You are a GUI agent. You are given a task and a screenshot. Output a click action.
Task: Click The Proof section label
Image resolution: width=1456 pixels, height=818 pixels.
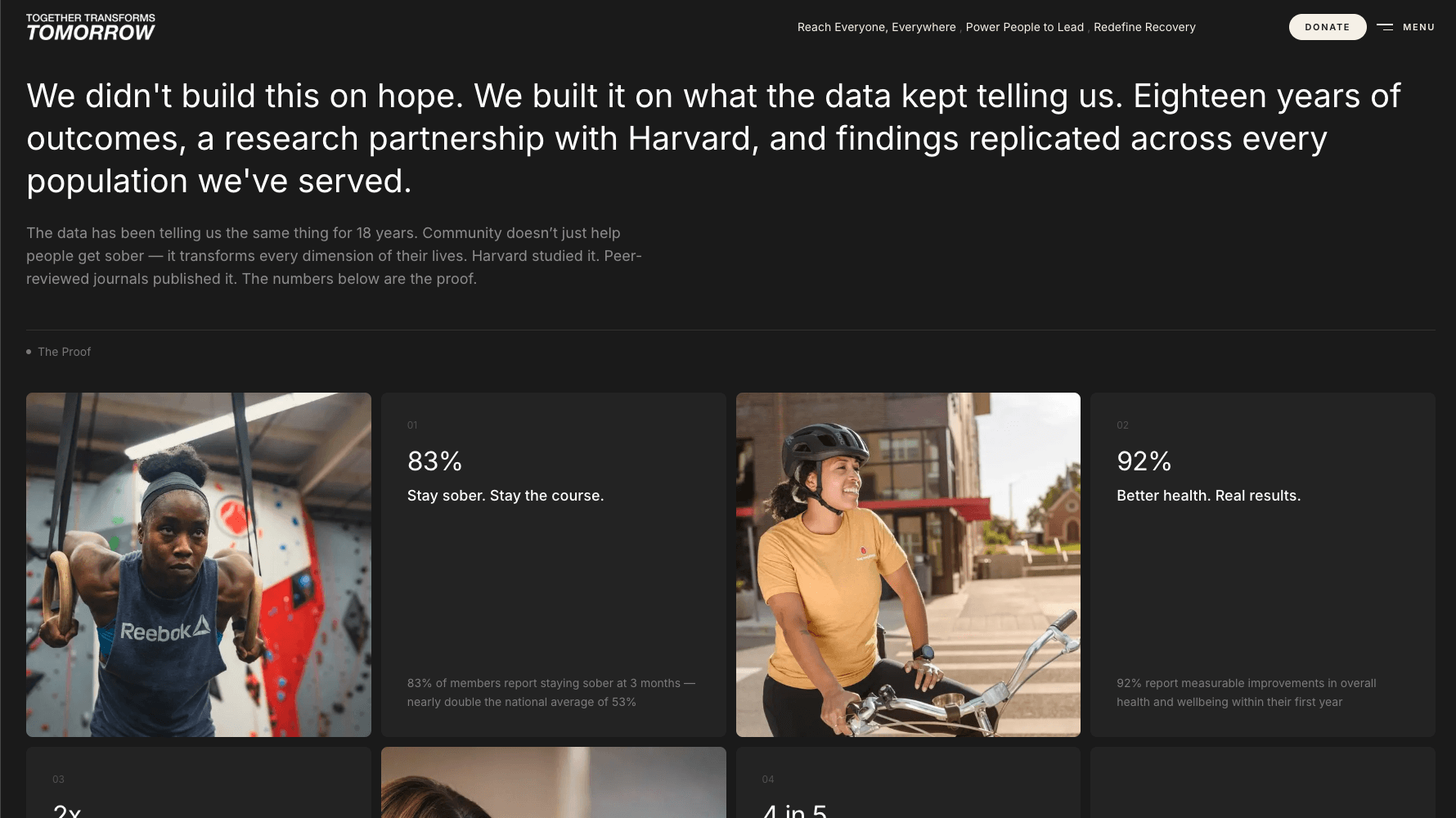tap(64, 352)
